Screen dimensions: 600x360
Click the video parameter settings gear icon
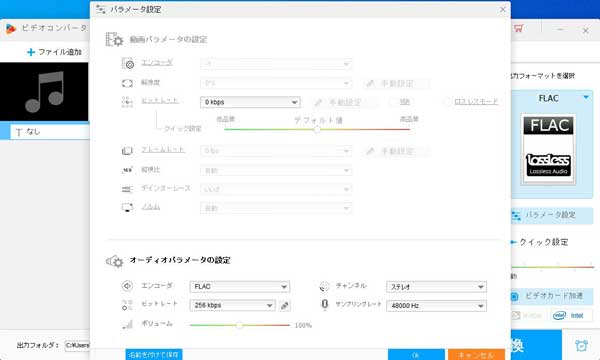(x=114, y=39)
